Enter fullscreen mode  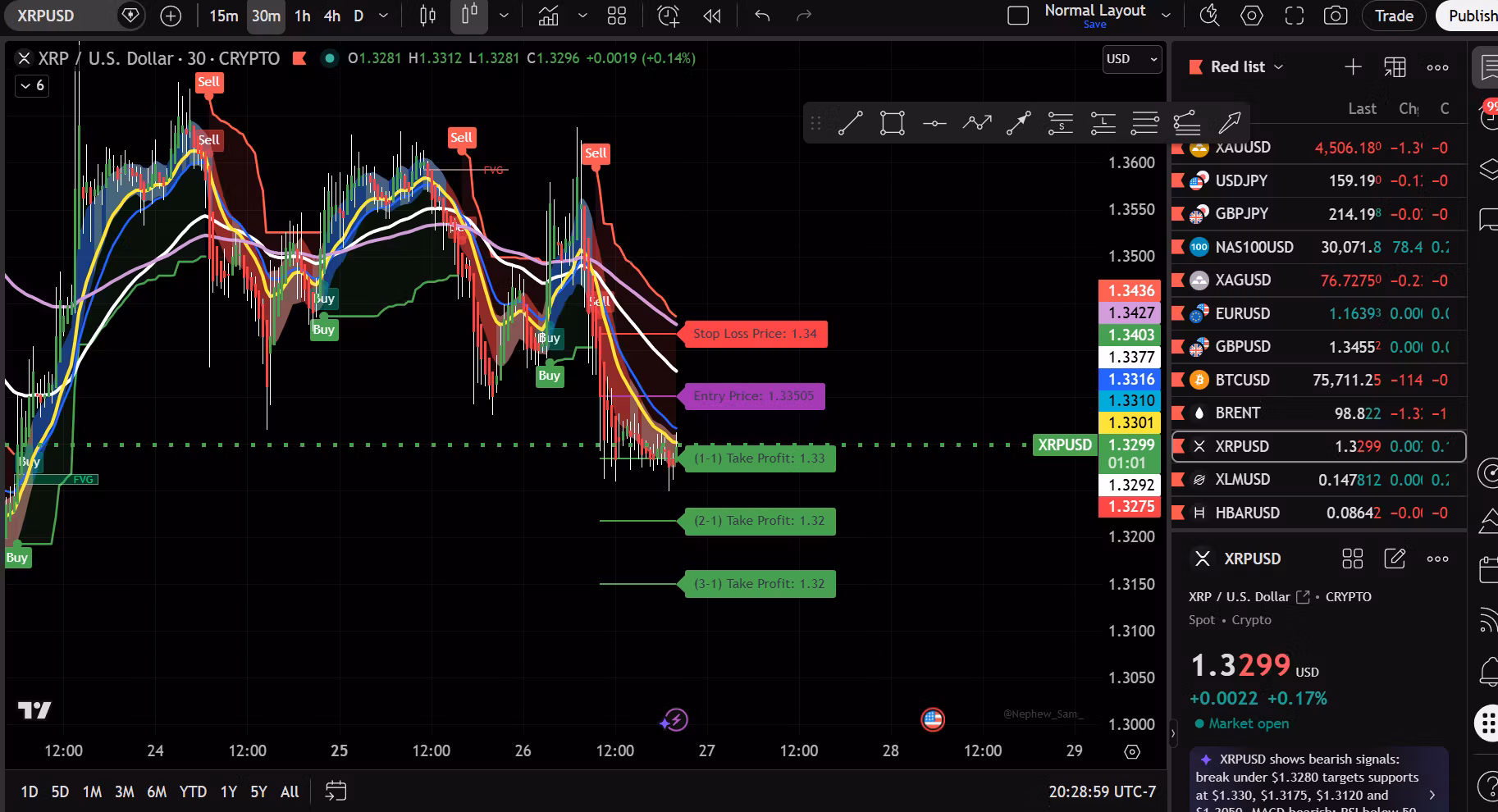pyautogui.click(x=1295, y=16)
